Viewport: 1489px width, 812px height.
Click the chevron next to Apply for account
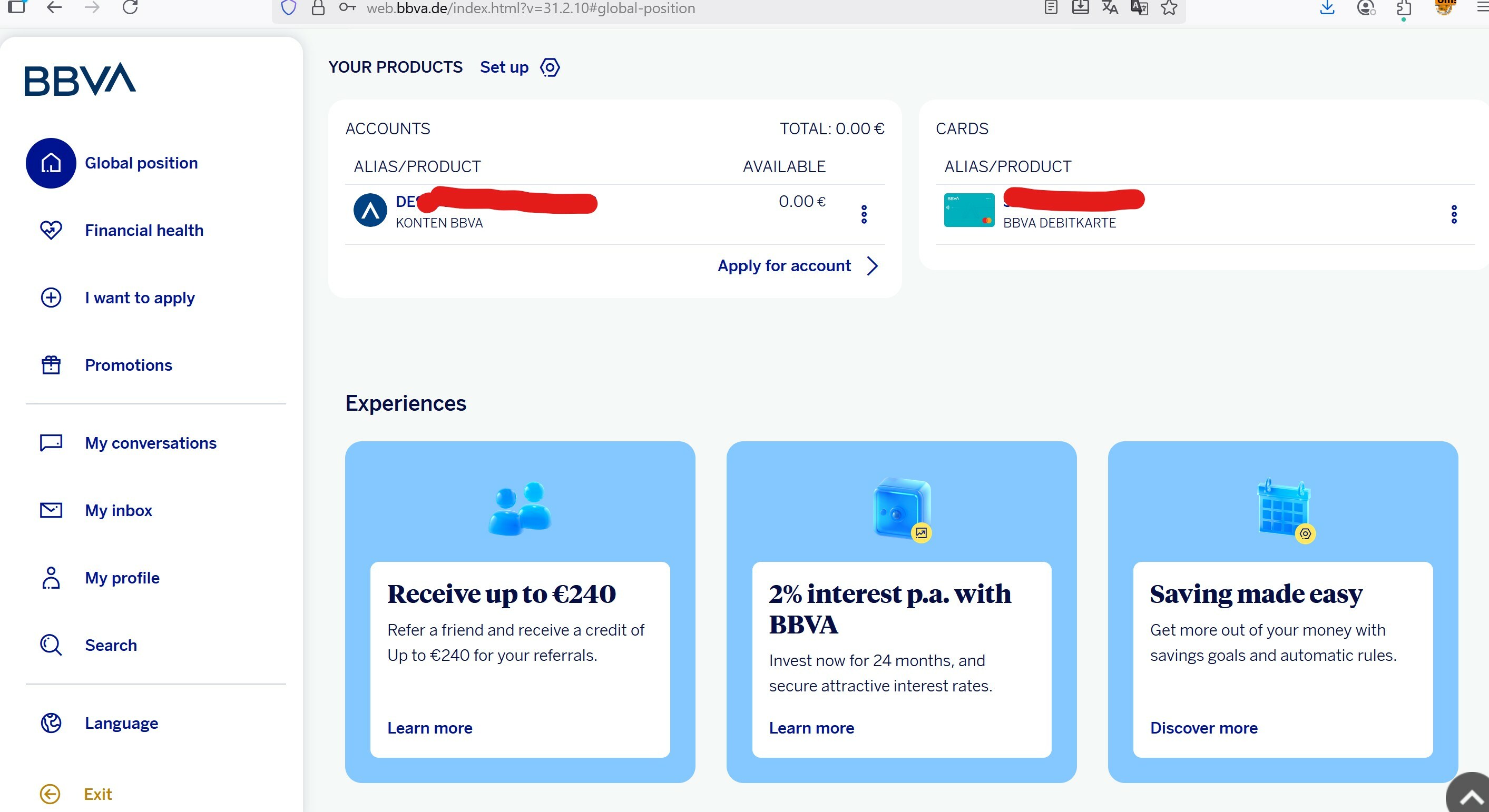[x=872, y=265]
